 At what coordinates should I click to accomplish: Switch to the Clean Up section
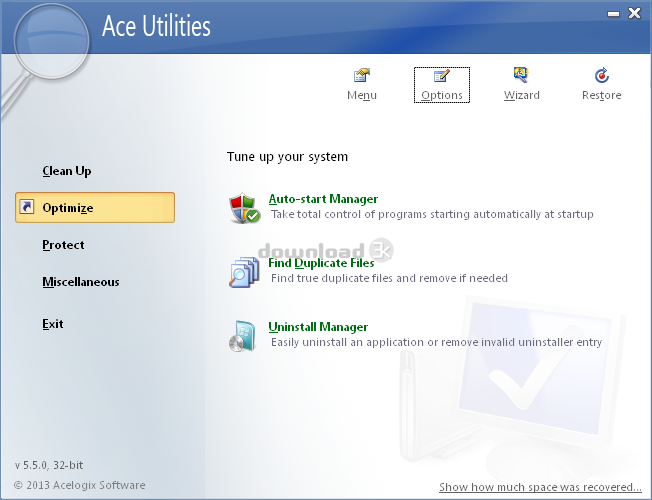point(67,171)
